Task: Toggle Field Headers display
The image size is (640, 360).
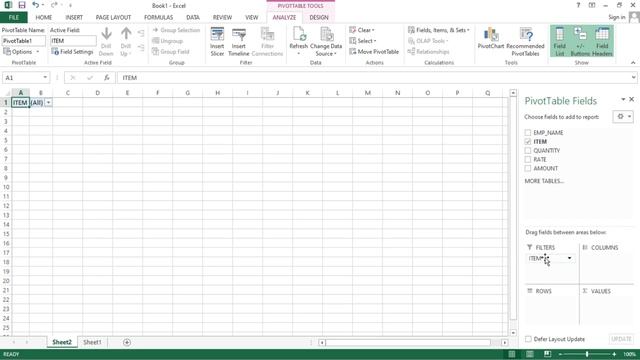Action: 602,41
